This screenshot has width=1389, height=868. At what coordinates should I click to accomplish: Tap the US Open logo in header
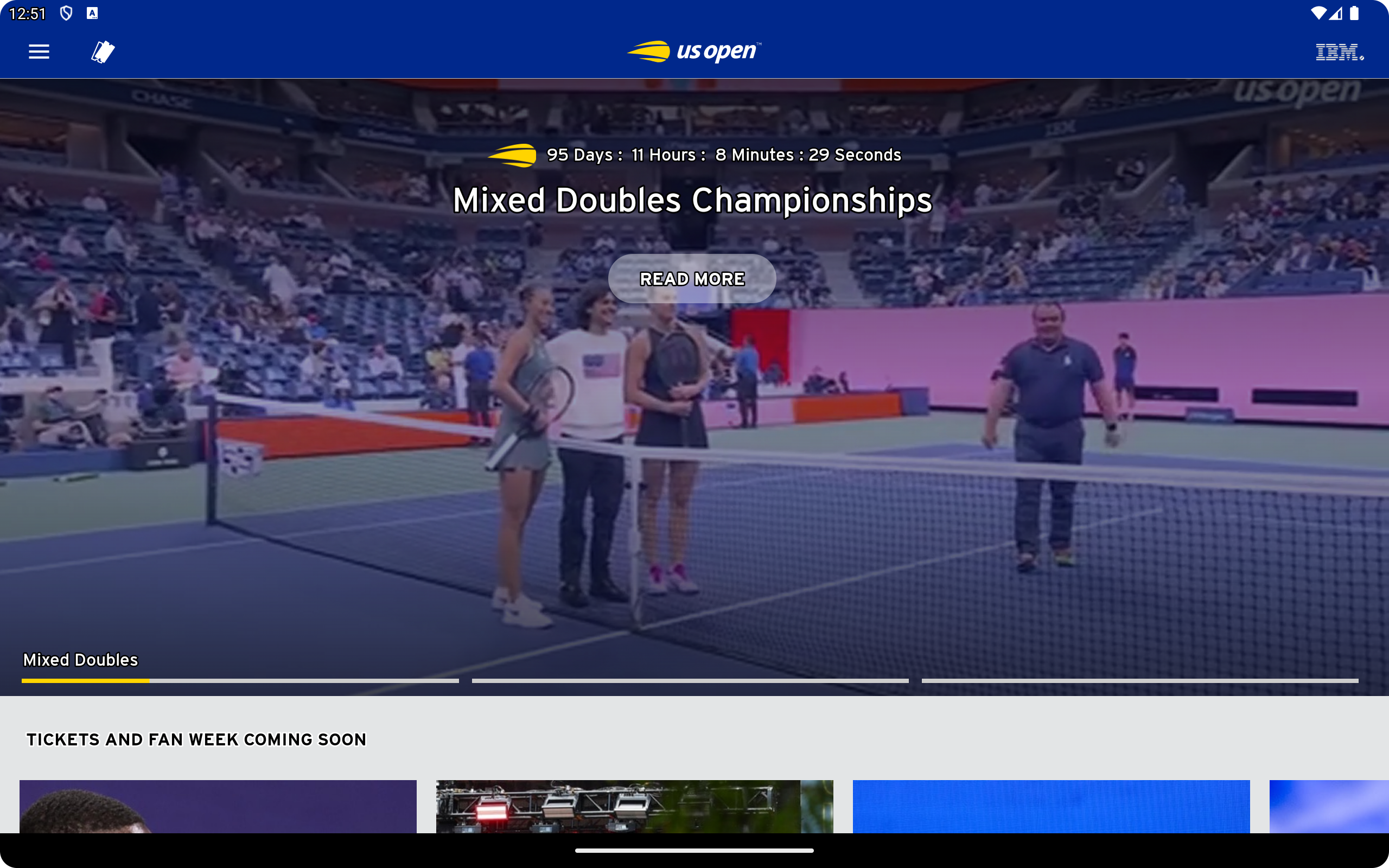coord(694,52)
